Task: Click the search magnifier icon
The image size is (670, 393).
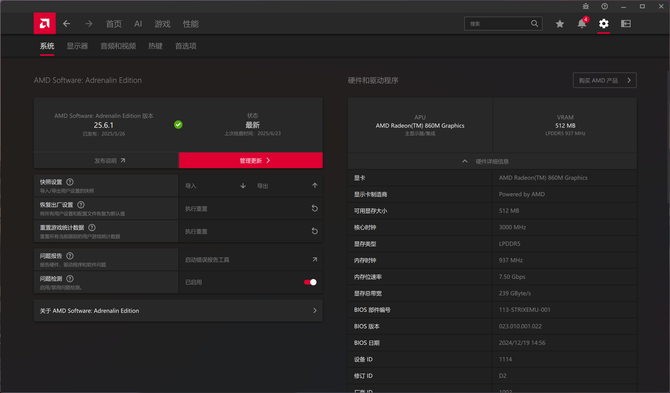Action: pyautogui.click(x=534, y=23)
